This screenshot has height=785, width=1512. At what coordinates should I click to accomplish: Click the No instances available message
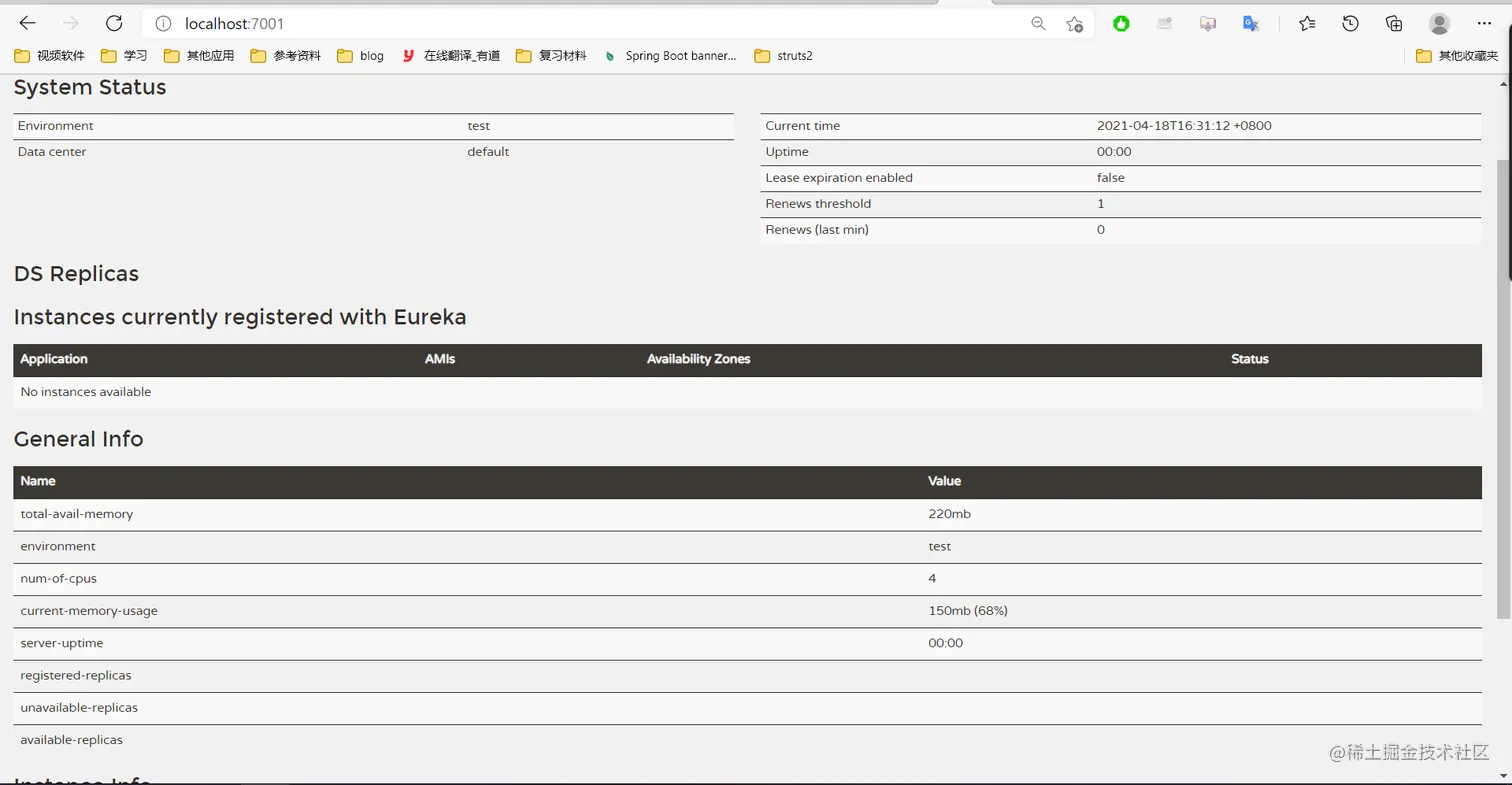coord(86,392)
